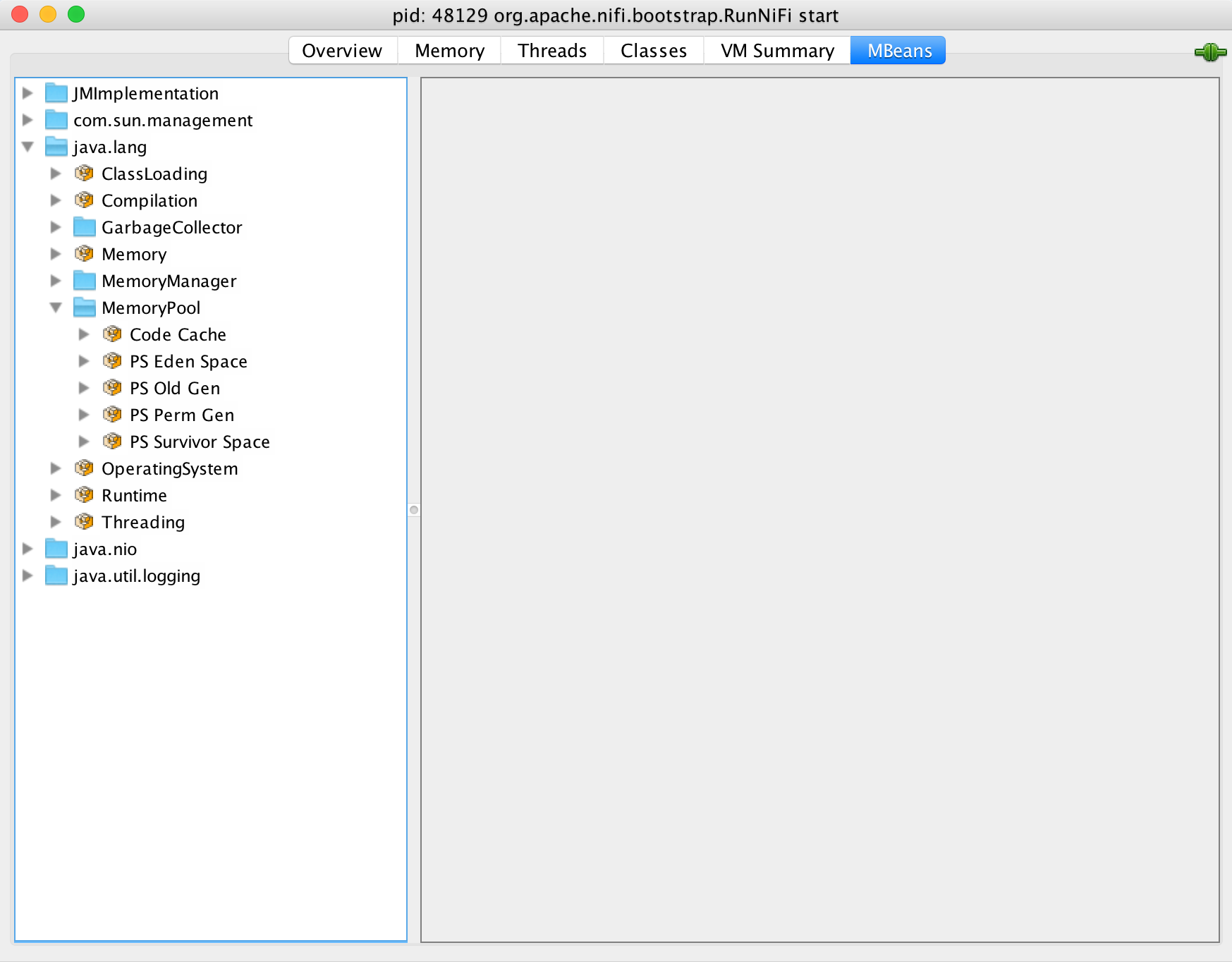Collapse the MemoryPool node

[x=56, y=308]
